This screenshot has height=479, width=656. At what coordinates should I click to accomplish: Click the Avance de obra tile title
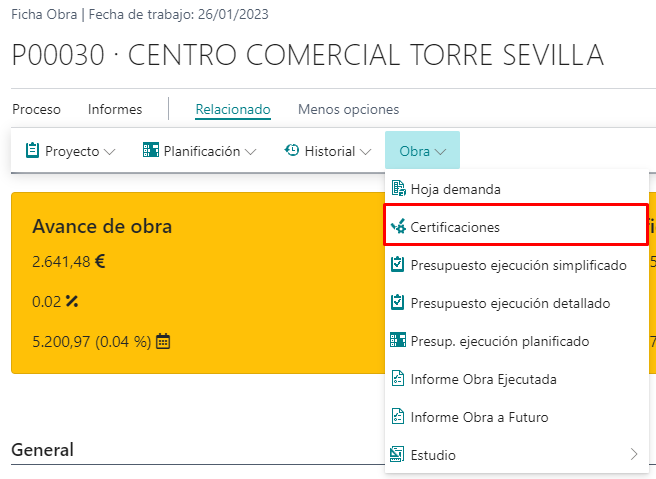tap(102, 226)
